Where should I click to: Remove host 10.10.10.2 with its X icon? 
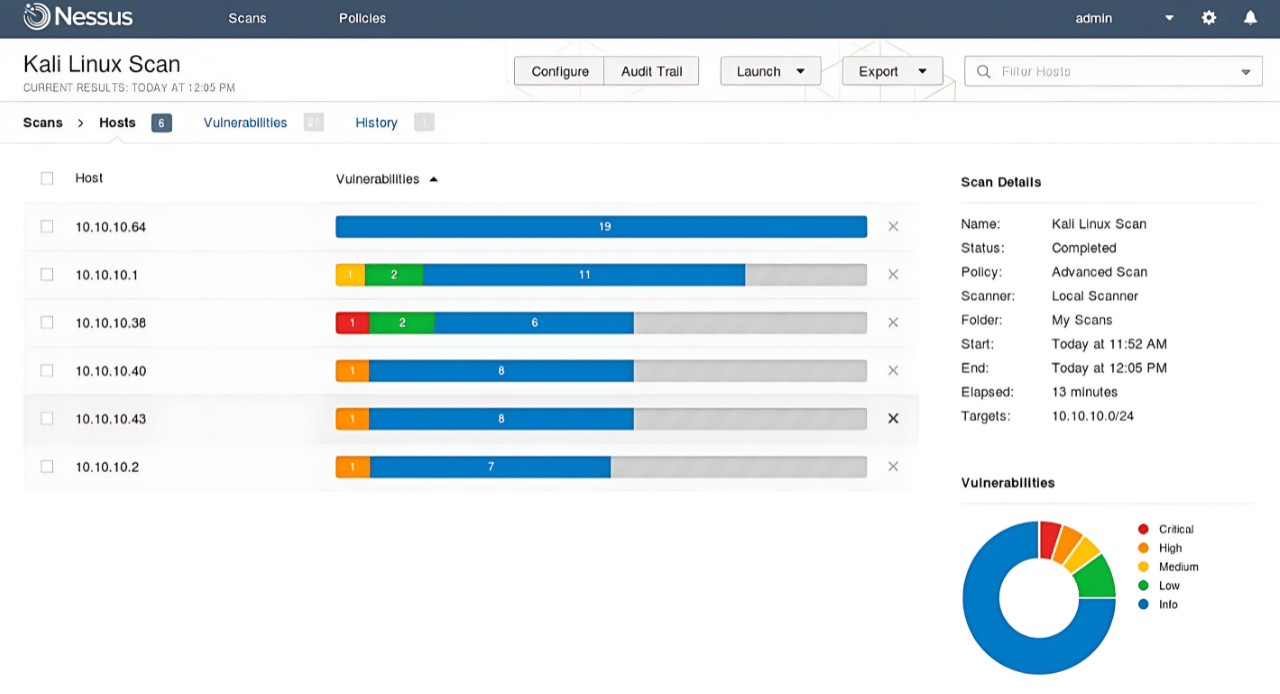coord(893,467)
